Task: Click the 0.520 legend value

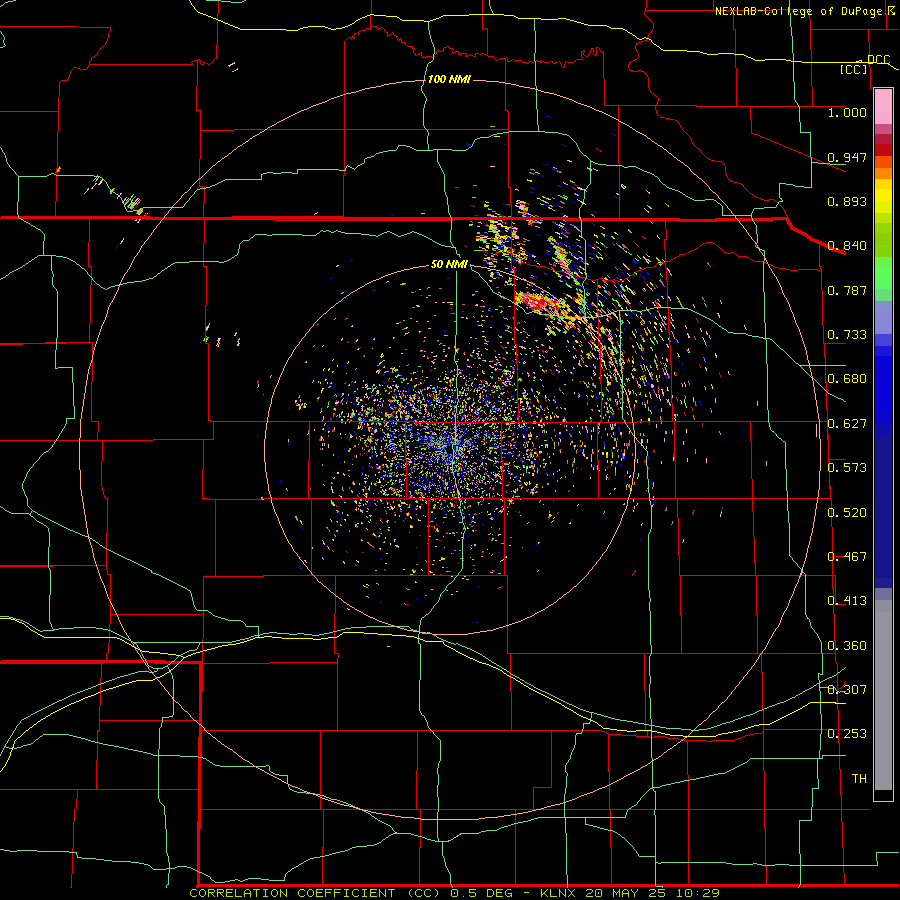Action: tap(847, 513)
